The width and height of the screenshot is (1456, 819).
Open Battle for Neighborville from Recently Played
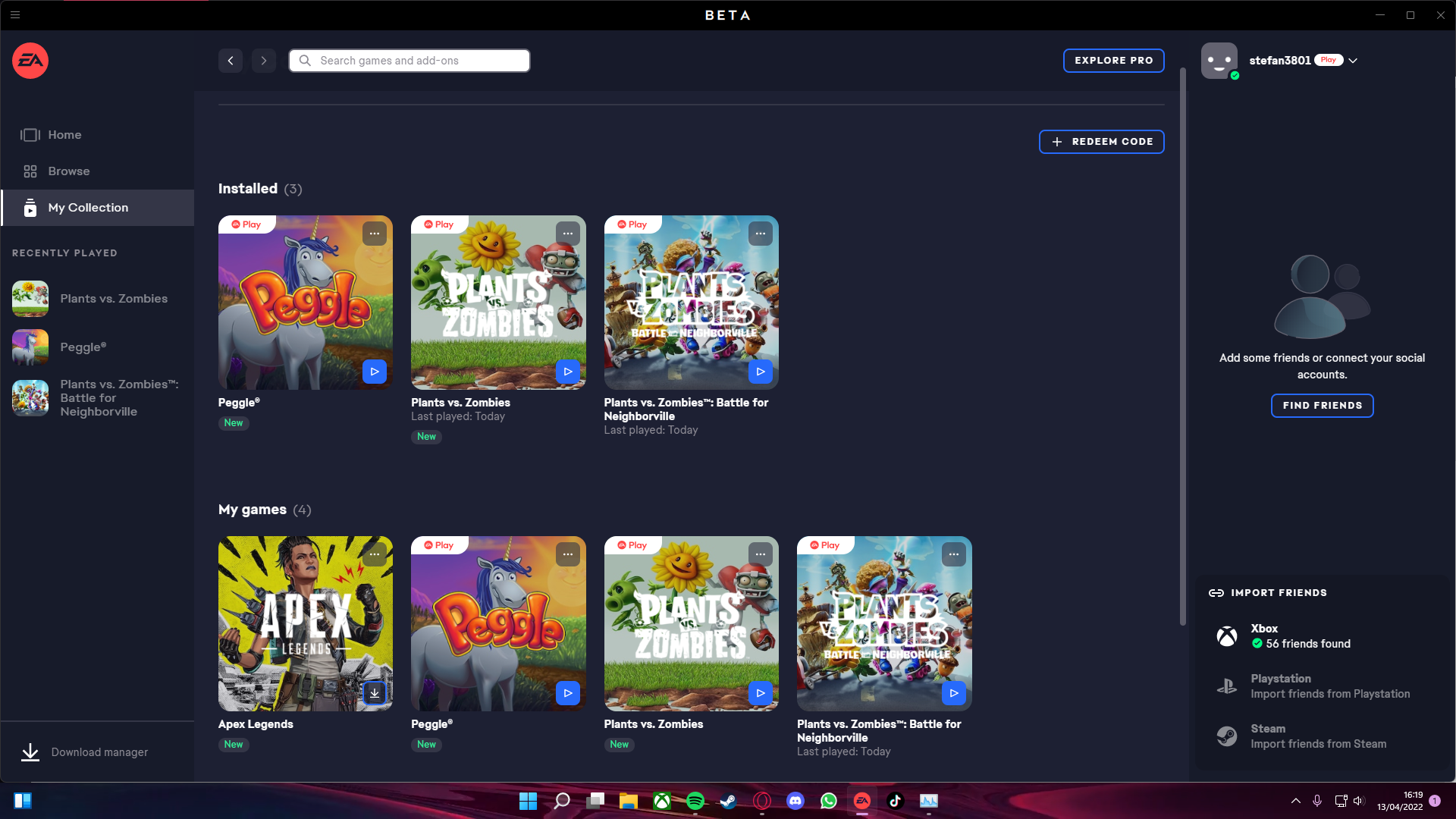97,398
